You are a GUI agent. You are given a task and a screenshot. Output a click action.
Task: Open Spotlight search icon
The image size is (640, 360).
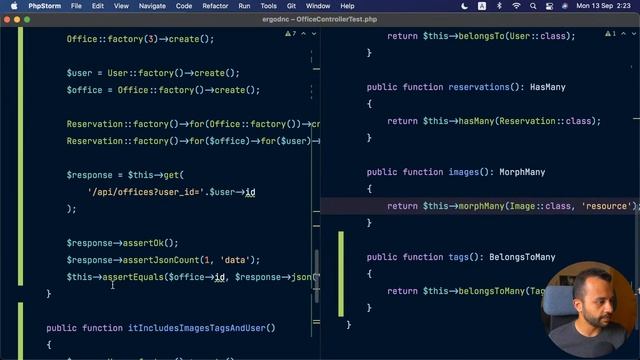(x=533, y=6)
